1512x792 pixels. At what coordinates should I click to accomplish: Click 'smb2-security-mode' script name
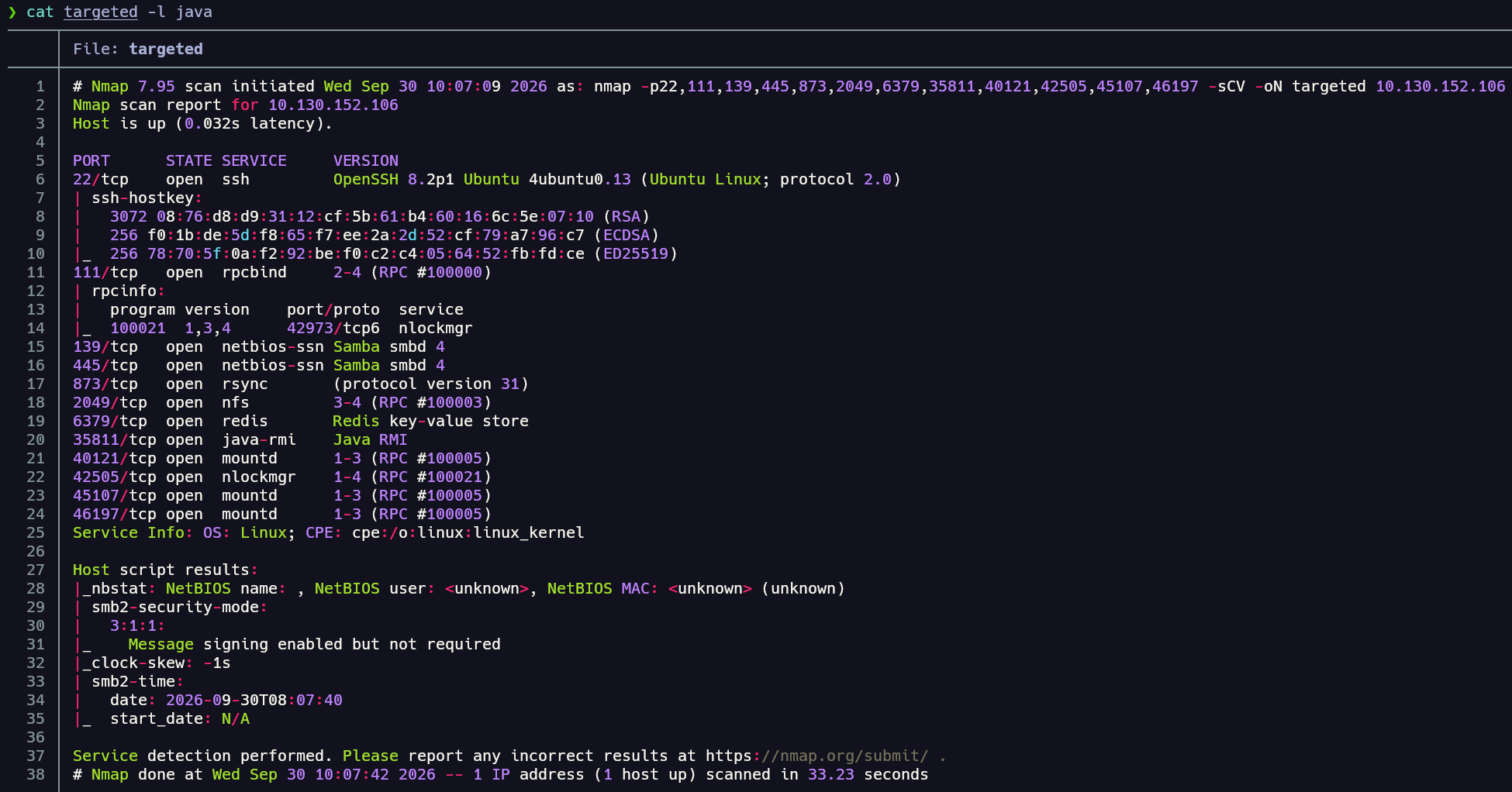175,607
